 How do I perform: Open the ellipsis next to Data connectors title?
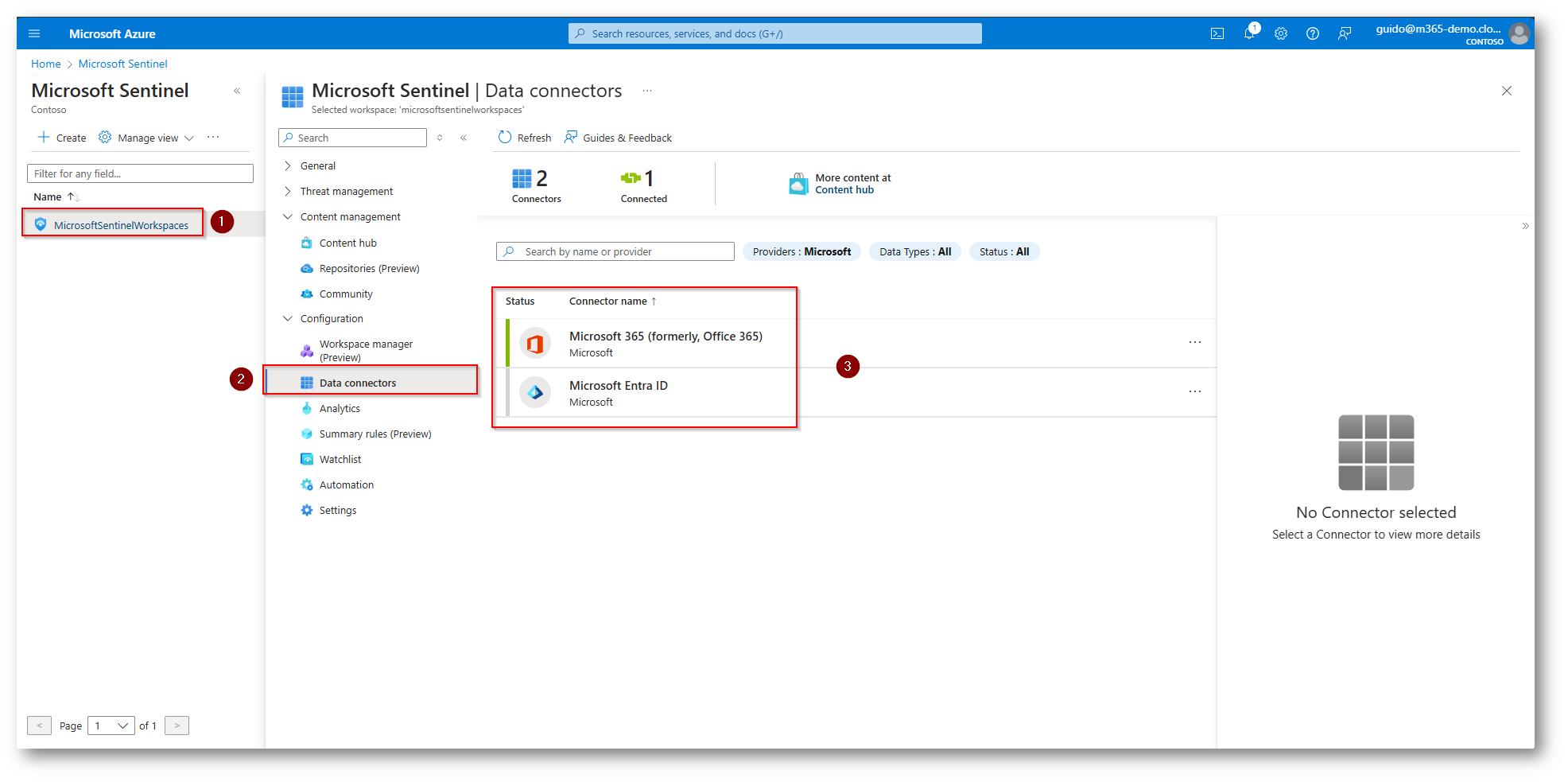pos(647,91)
